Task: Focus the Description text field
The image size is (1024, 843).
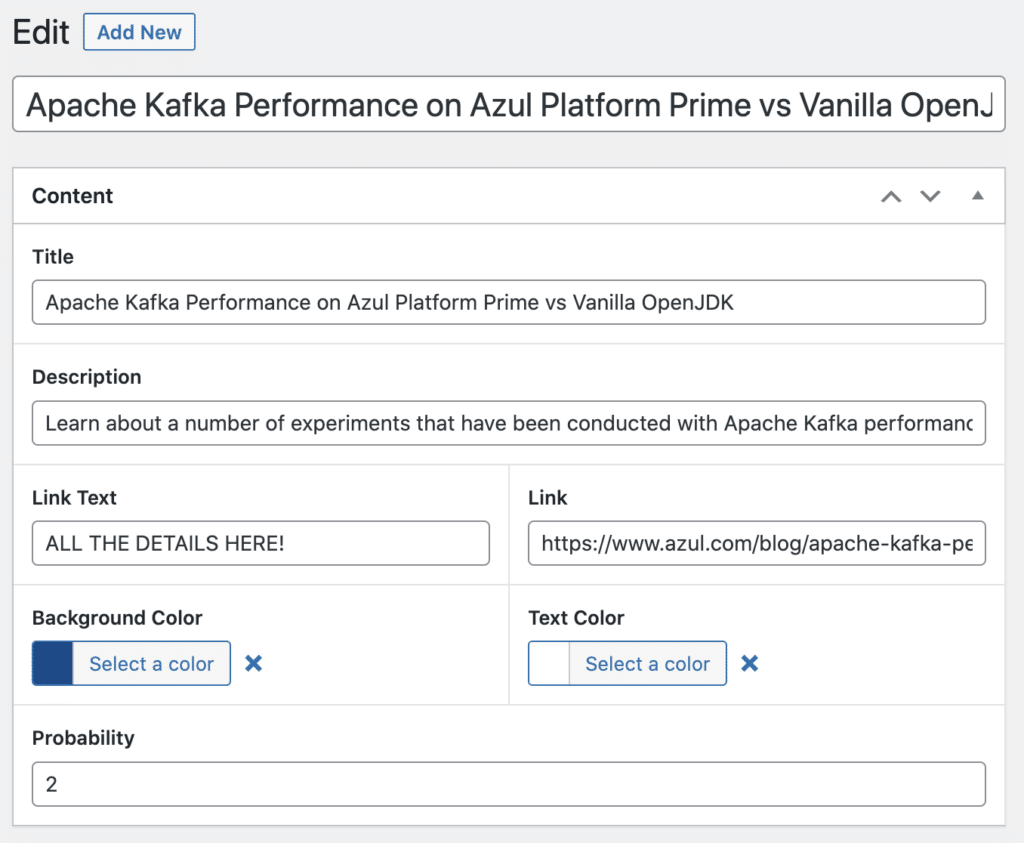Action: point(509,423)
